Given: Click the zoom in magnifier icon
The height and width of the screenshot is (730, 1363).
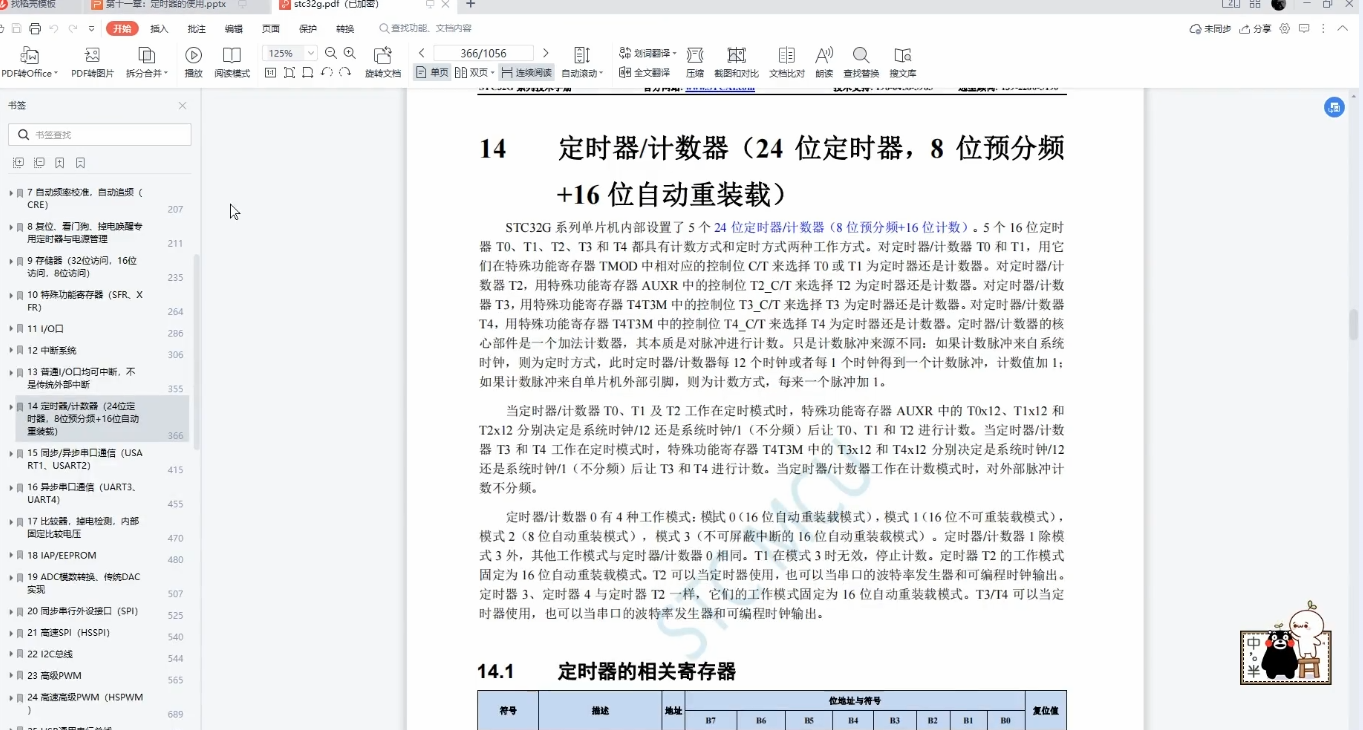Looking at the screenshot, I should 350,53.
